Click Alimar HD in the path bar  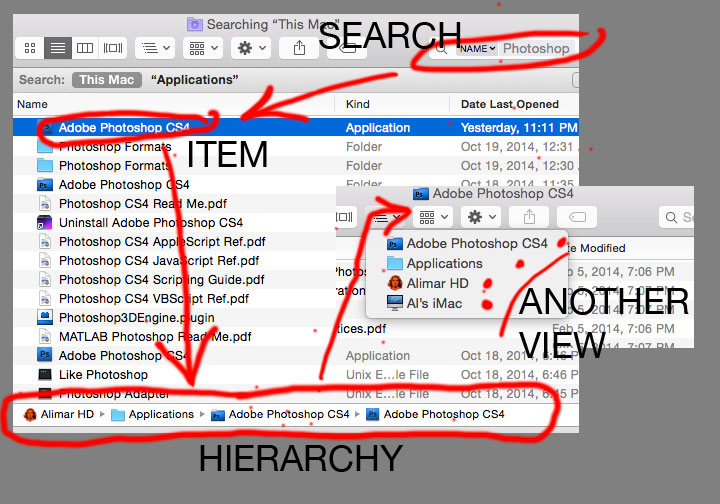click(59, 414)
